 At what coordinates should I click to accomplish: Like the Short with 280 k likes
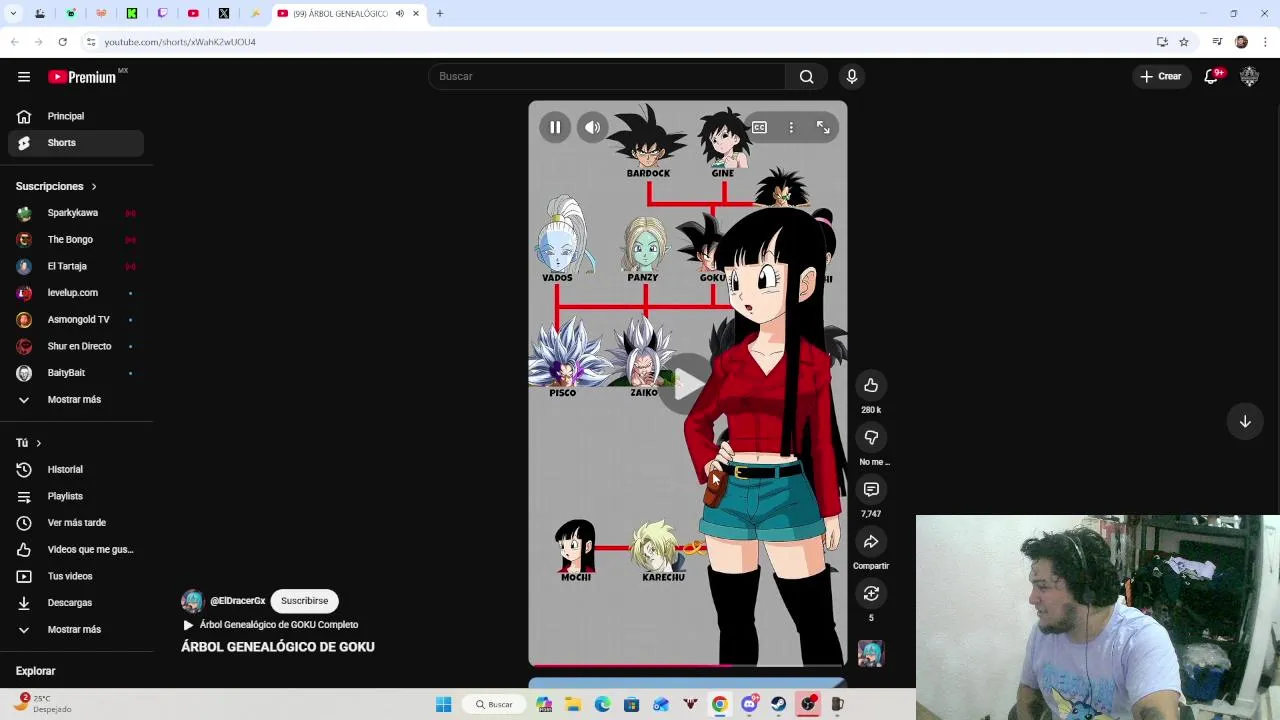871,385
